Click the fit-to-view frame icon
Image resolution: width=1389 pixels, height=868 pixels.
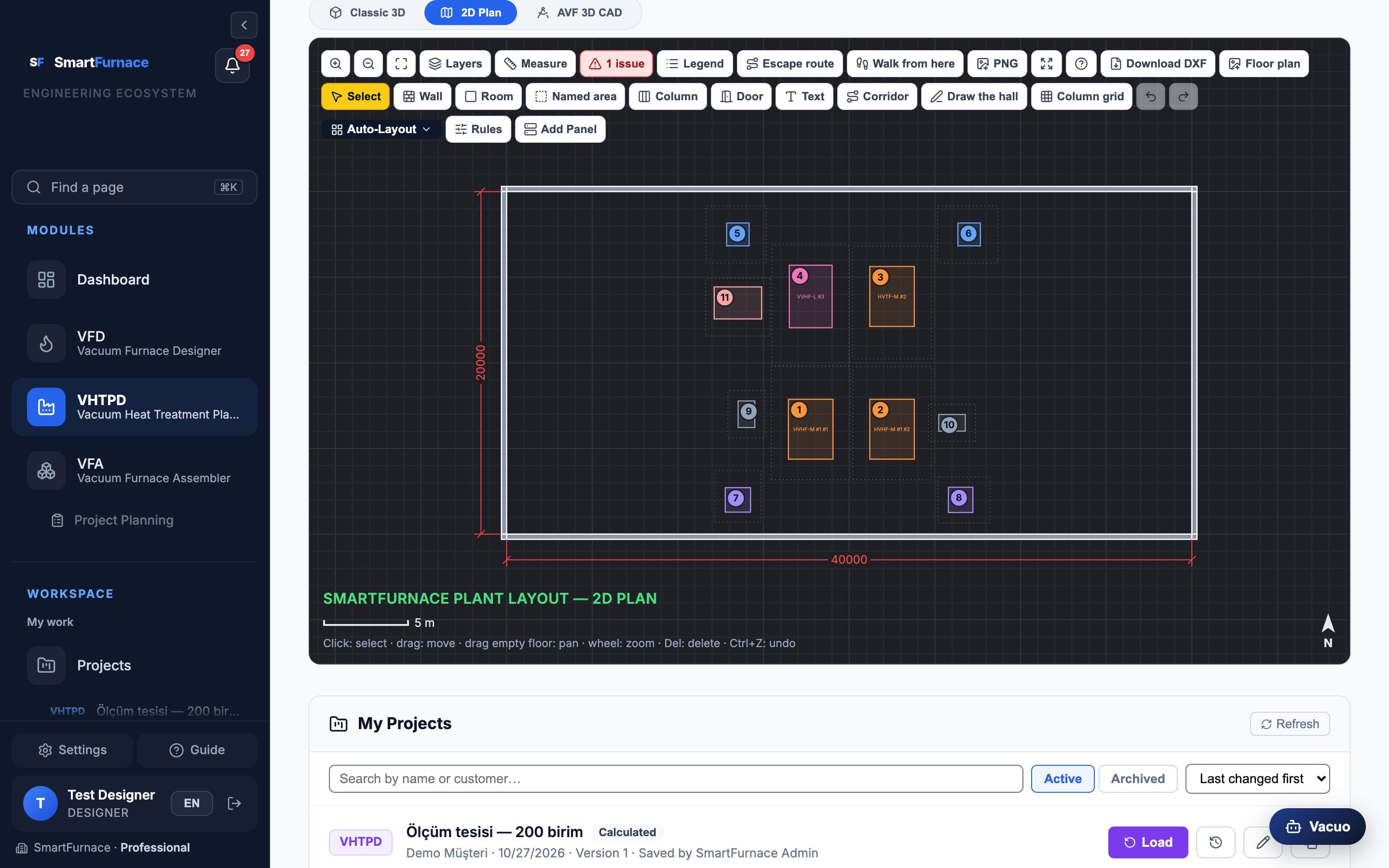pos(401,64)
